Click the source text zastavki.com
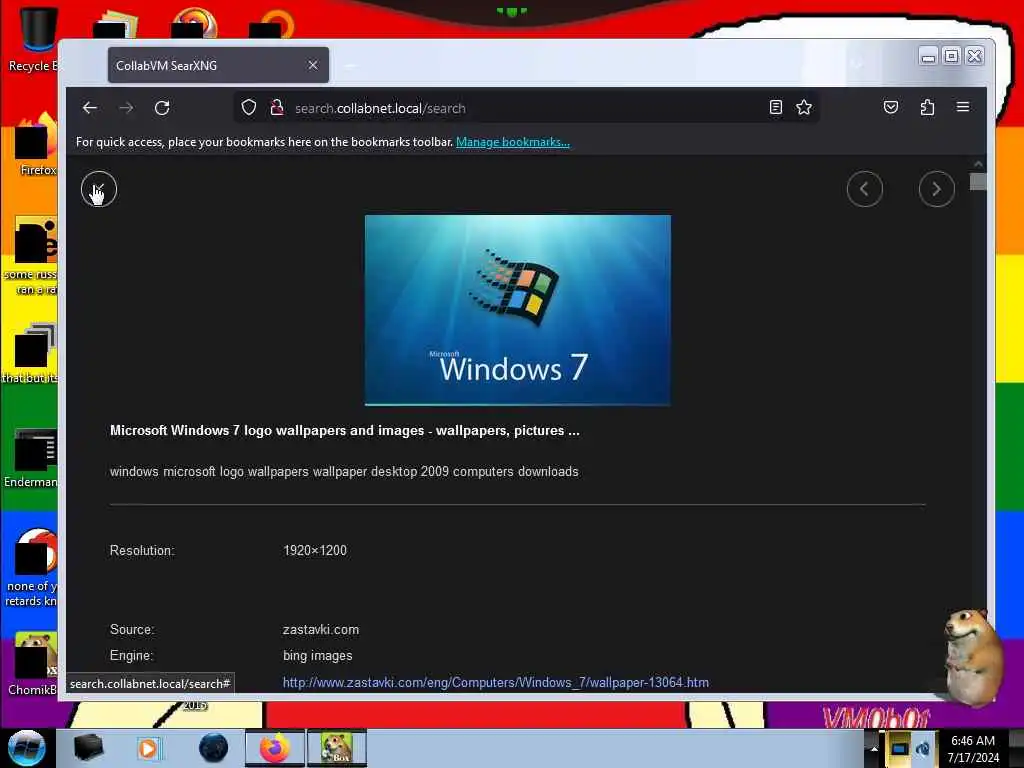 click(321, 630)
